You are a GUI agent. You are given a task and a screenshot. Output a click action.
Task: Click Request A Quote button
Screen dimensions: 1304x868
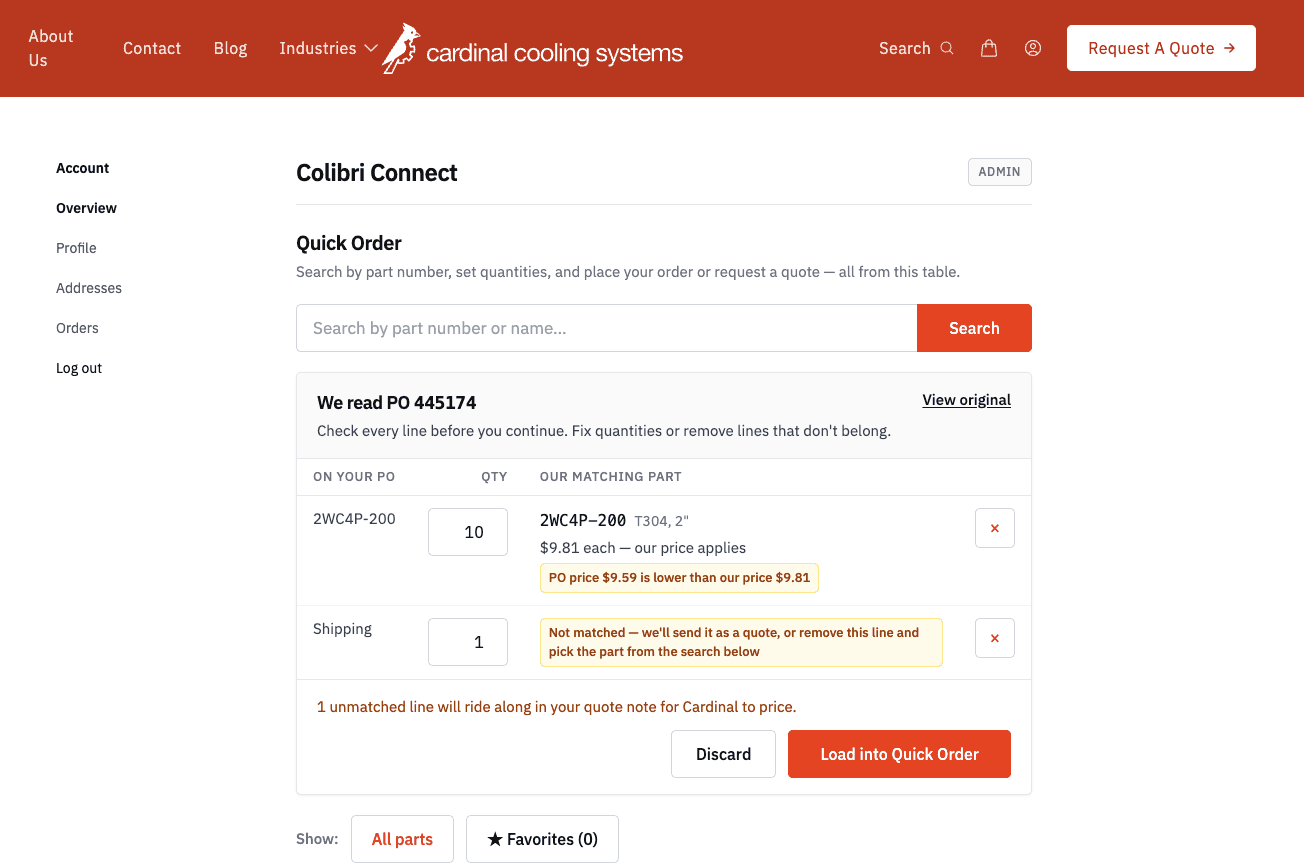click(x=1161, y=48)
